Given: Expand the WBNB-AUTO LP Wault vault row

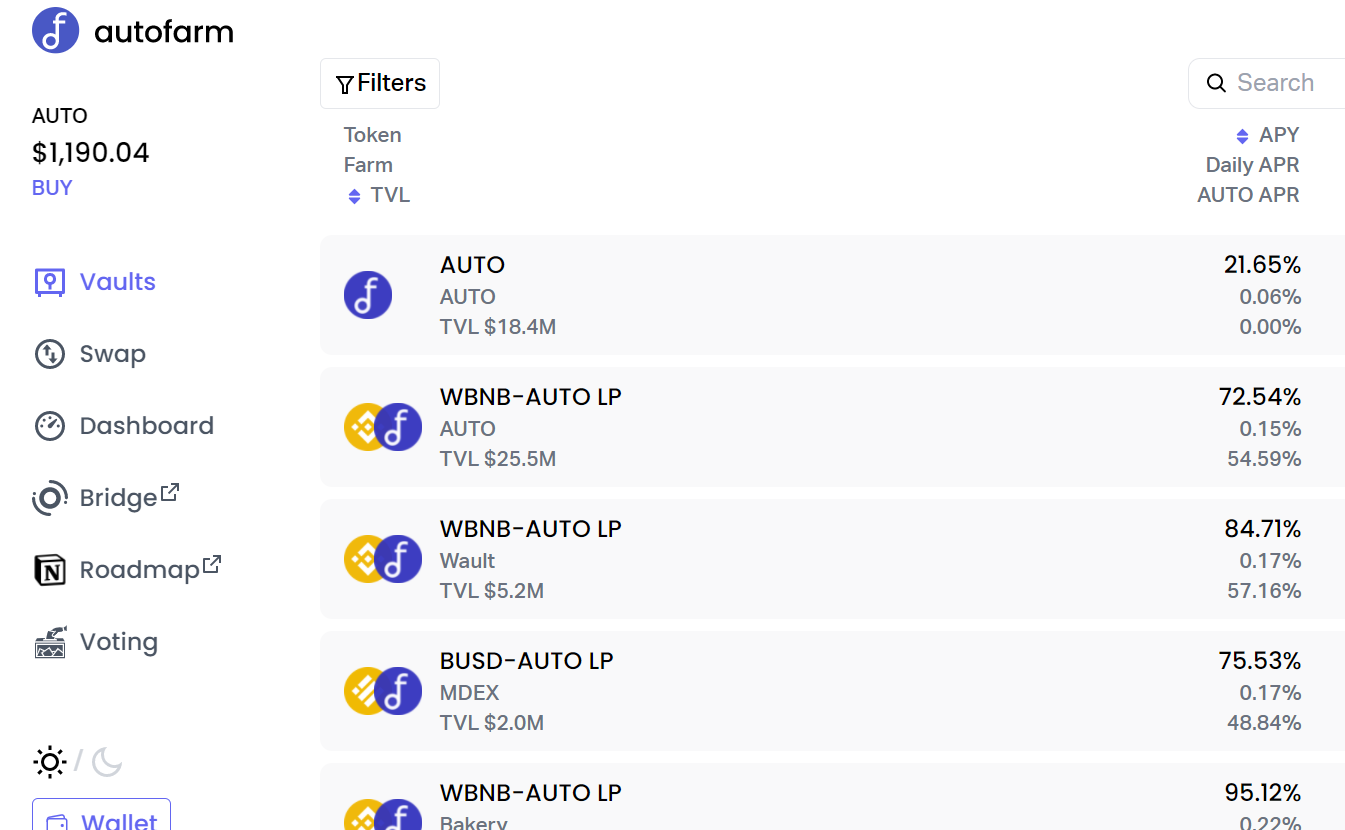Looking at the screenshot, I should click(832, 559).
